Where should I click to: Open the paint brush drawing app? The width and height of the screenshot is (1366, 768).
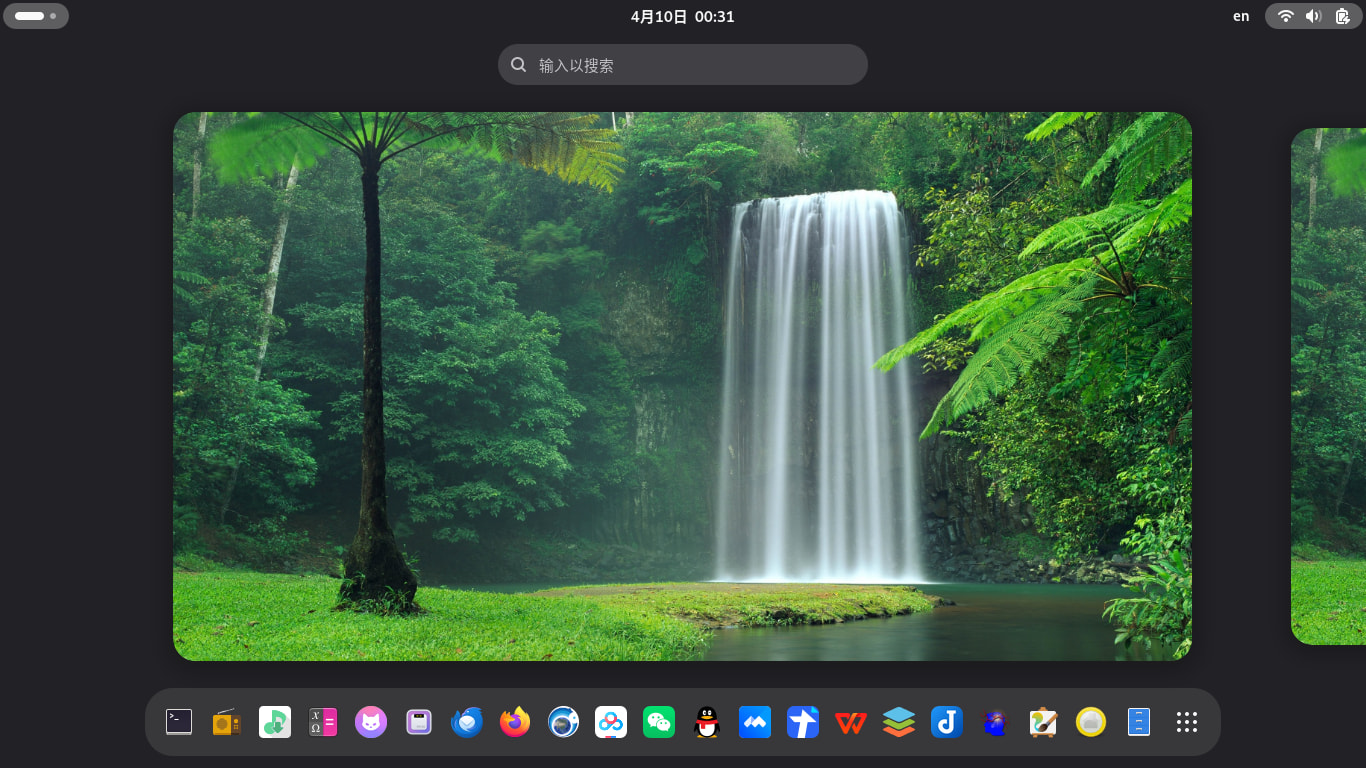click(x=1043, y=722)
